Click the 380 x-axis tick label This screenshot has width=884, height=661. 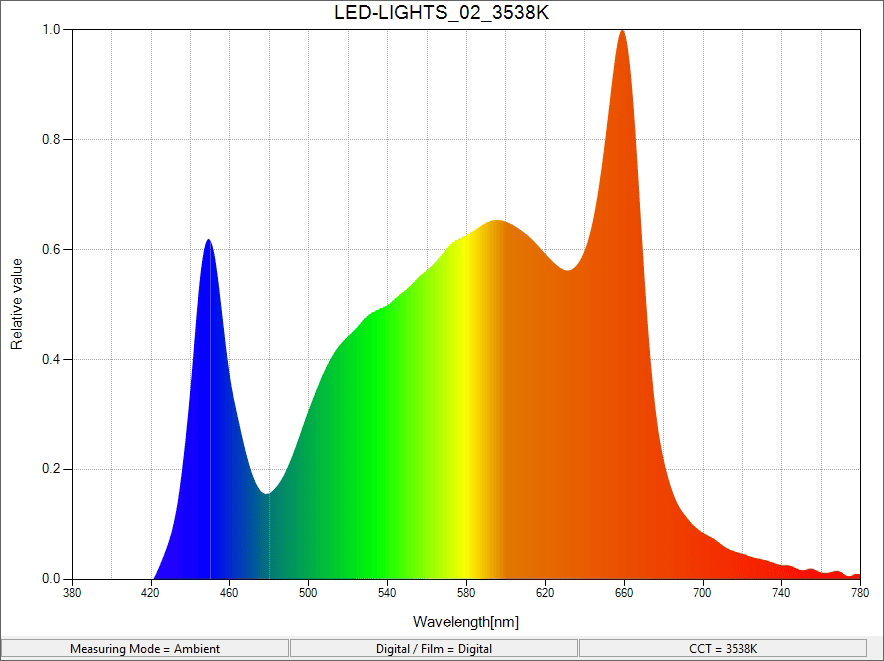[72, 593]
